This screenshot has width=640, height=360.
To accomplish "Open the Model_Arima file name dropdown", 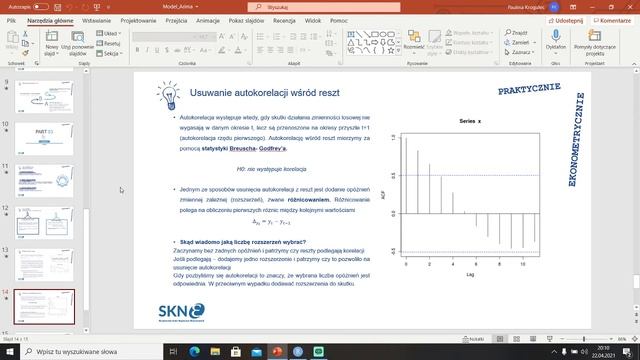I will coord(180,7).
